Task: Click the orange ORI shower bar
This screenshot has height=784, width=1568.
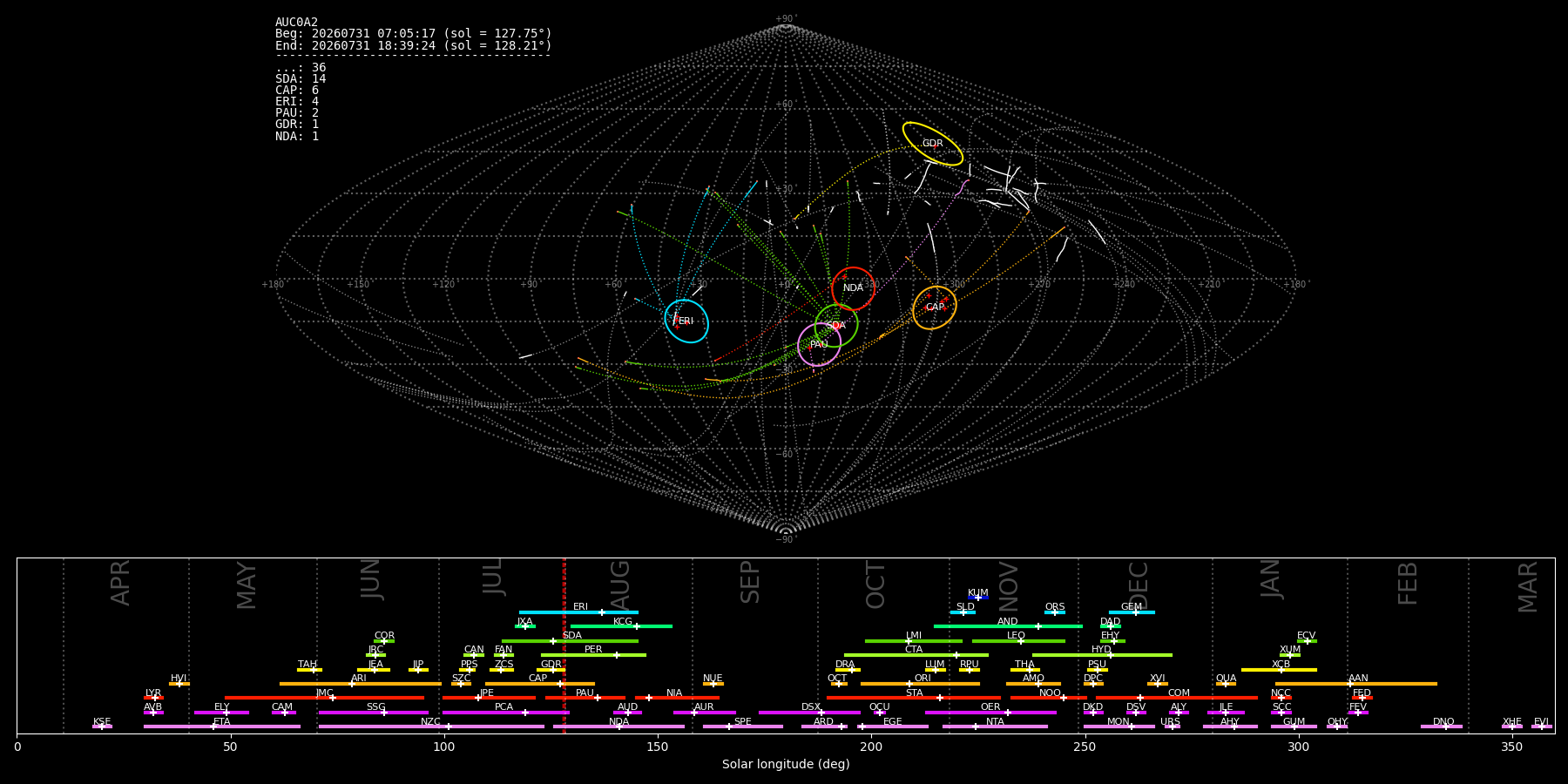Action: [920, 684]
